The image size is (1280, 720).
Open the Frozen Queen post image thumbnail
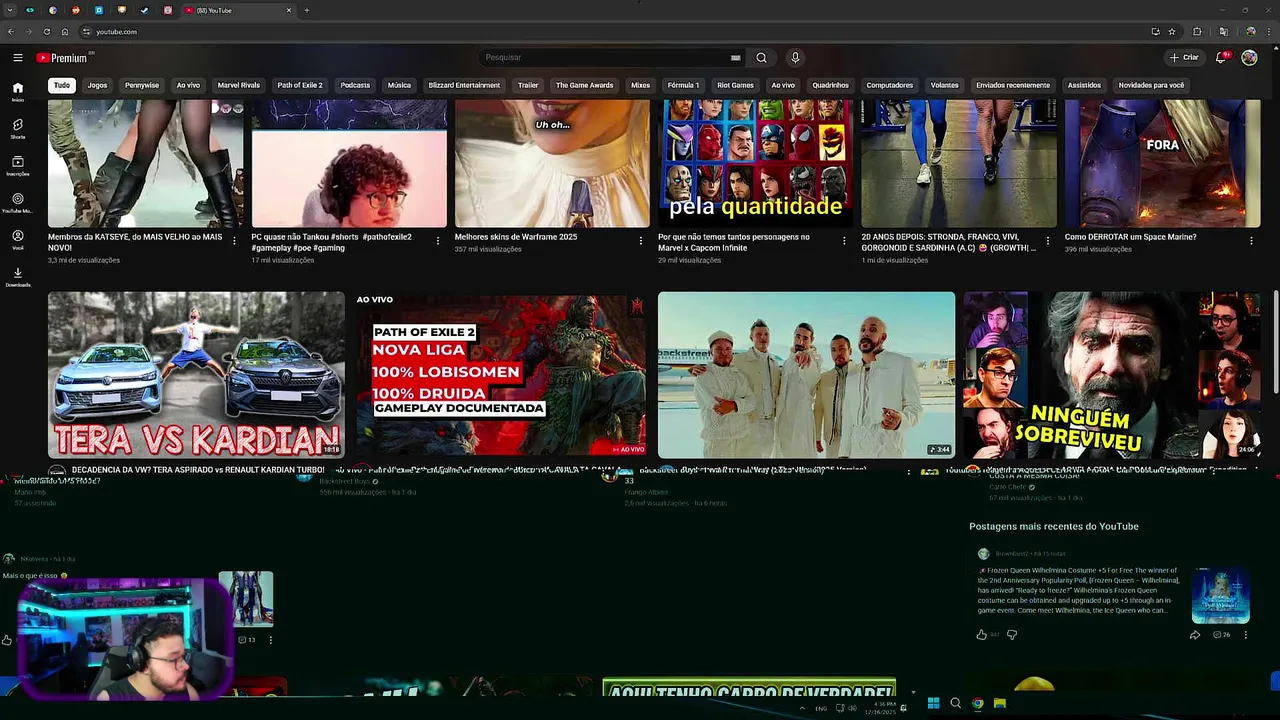[1220, 595]
